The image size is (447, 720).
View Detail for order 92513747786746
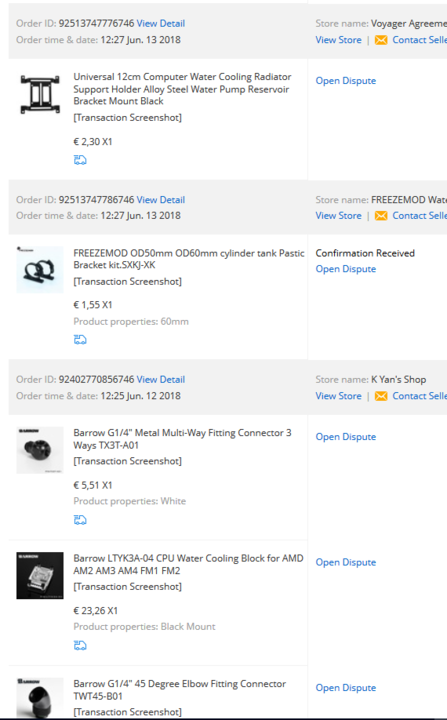[161, 200]
